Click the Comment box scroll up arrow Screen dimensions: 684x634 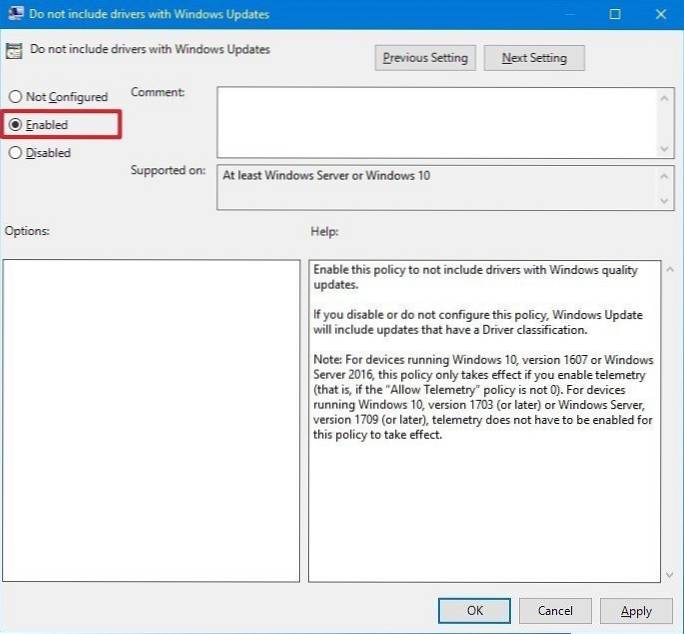tap(666, 97)
